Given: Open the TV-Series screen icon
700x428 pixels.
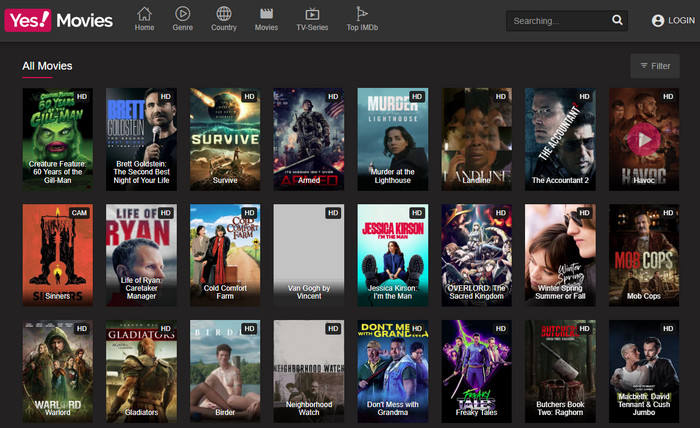Looking at the screenshot, I should tap(312, 14).
